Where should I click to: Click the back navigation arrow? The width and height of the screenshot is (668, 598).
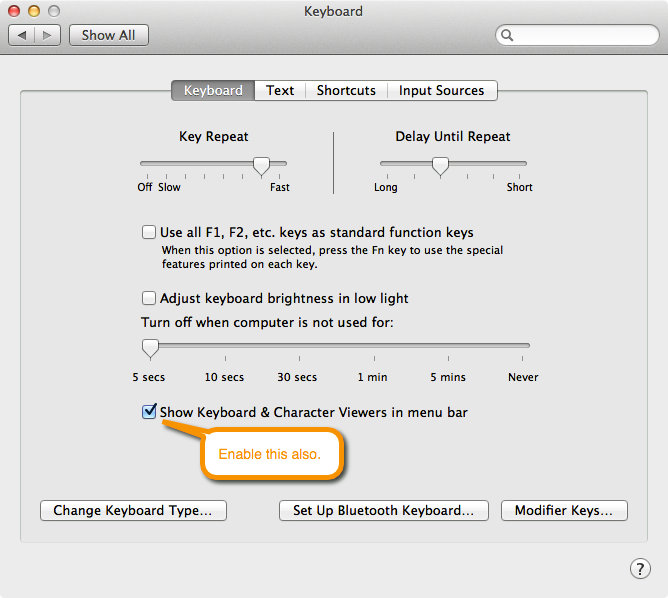(x=22, y=35)
